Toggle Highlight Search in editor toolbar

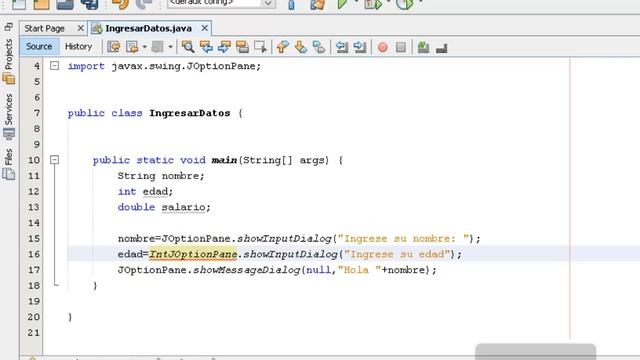coord(242,47)
